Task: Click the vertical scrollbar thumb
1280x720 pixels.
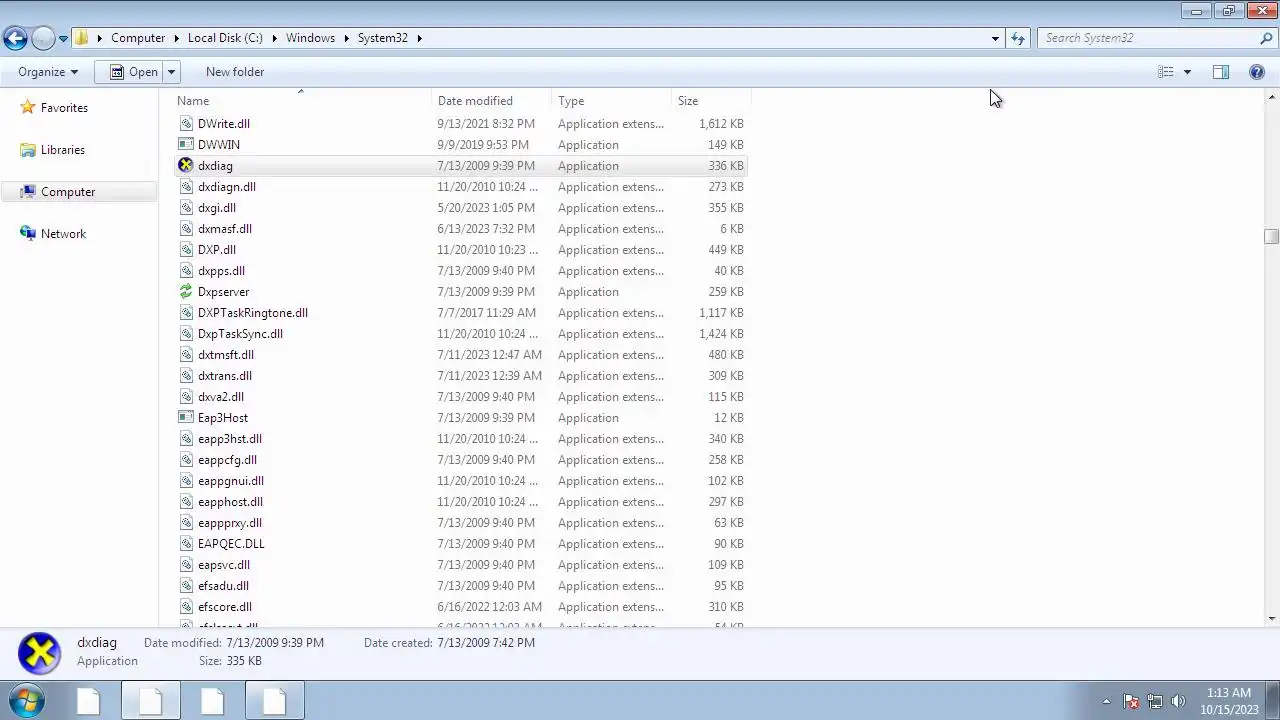Action: [1271, 236]
